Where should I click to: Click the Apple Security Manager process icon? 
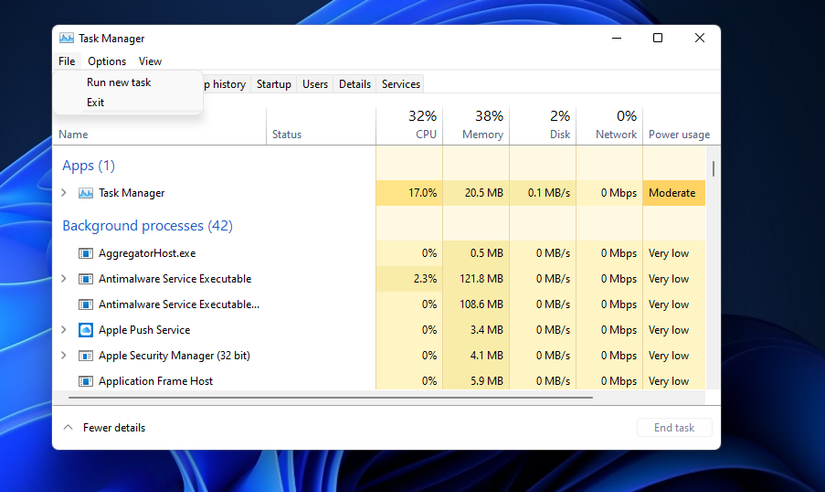click(x=86, y=356)
